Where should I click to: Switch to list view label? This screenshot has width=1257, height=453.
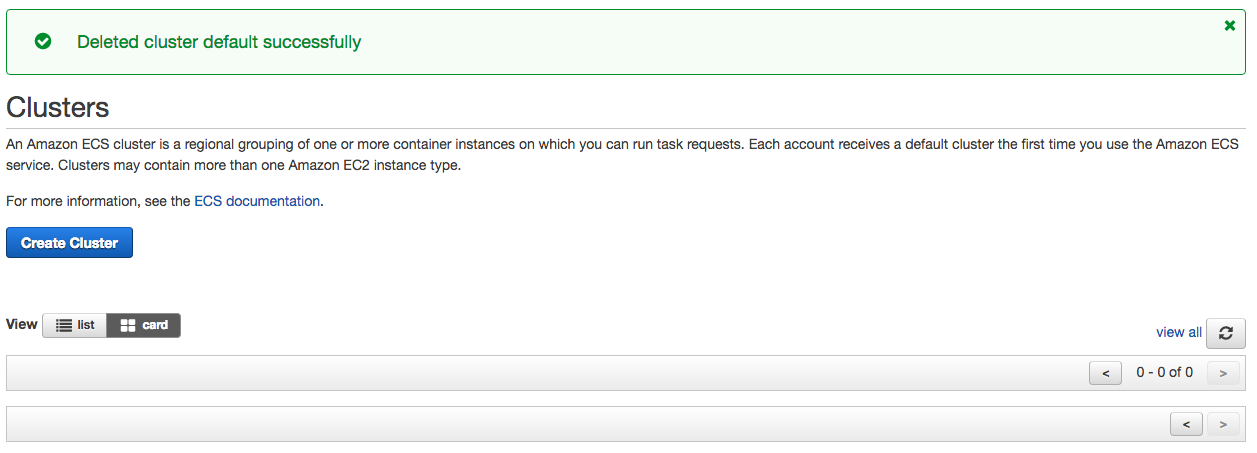pyautogui.click(x=86, y=325)
